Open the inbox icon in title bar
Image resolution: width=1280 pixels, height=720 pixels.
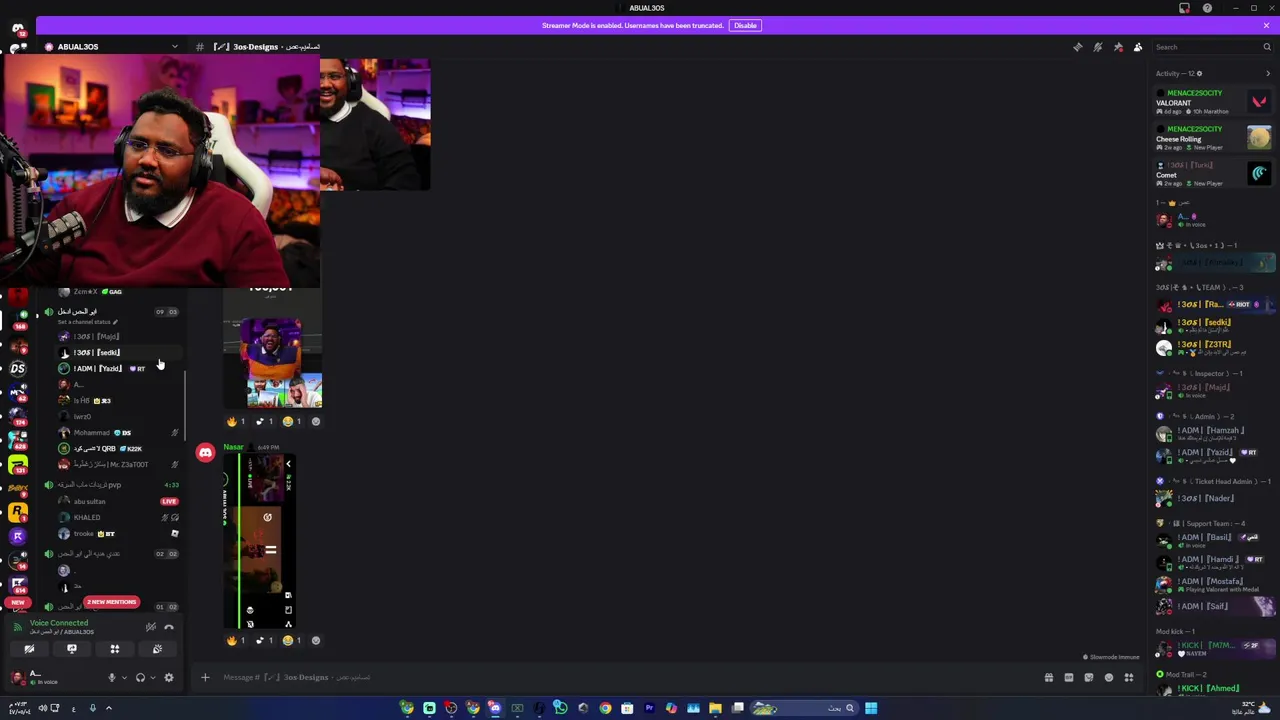(x=1185, y=8)
